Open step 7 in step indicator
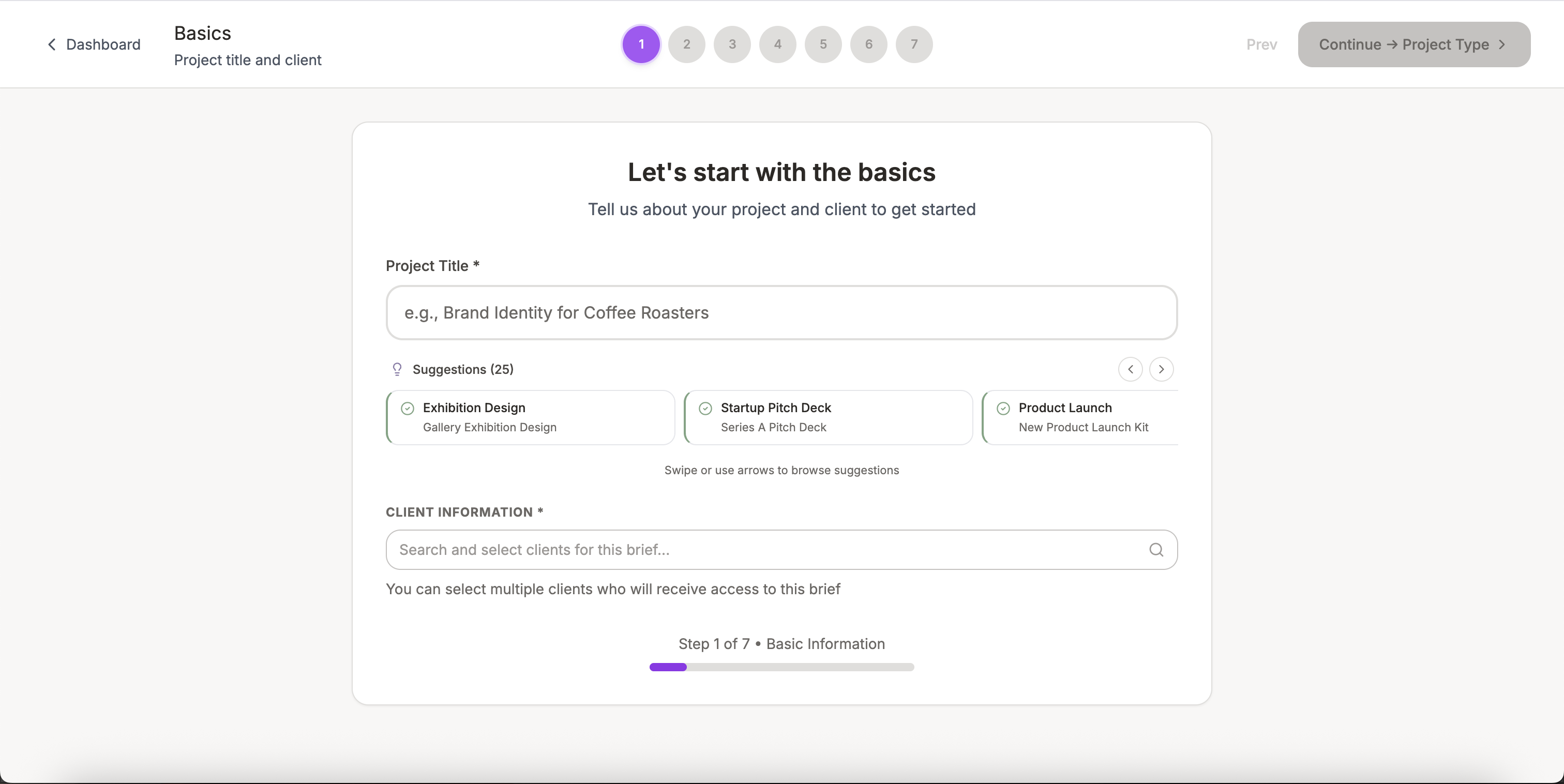 (x=914, y=44)
